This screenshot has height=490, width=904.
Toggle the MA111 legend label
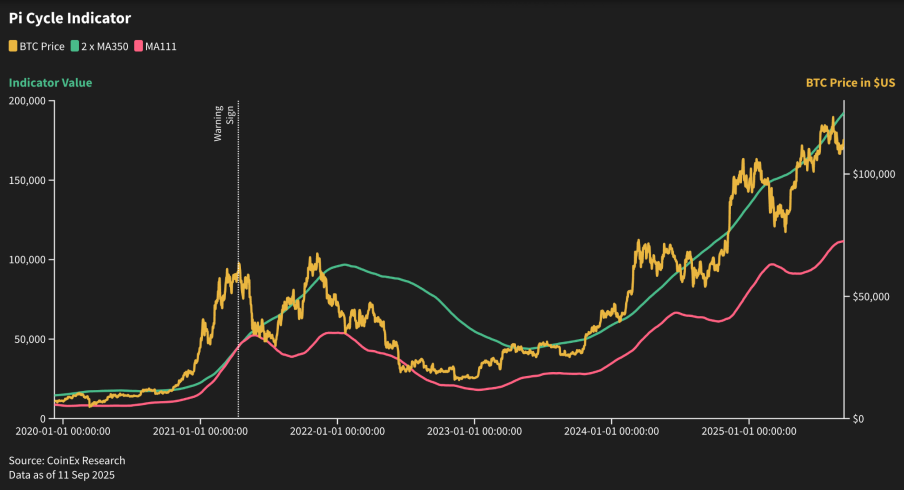161,47
